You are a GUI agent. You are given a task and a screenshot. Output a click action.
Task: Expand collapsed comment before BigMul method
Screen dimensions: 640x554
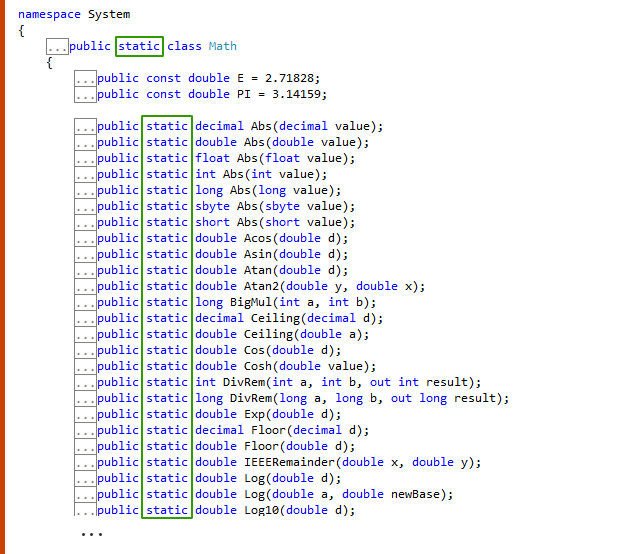tap(85, 303)
